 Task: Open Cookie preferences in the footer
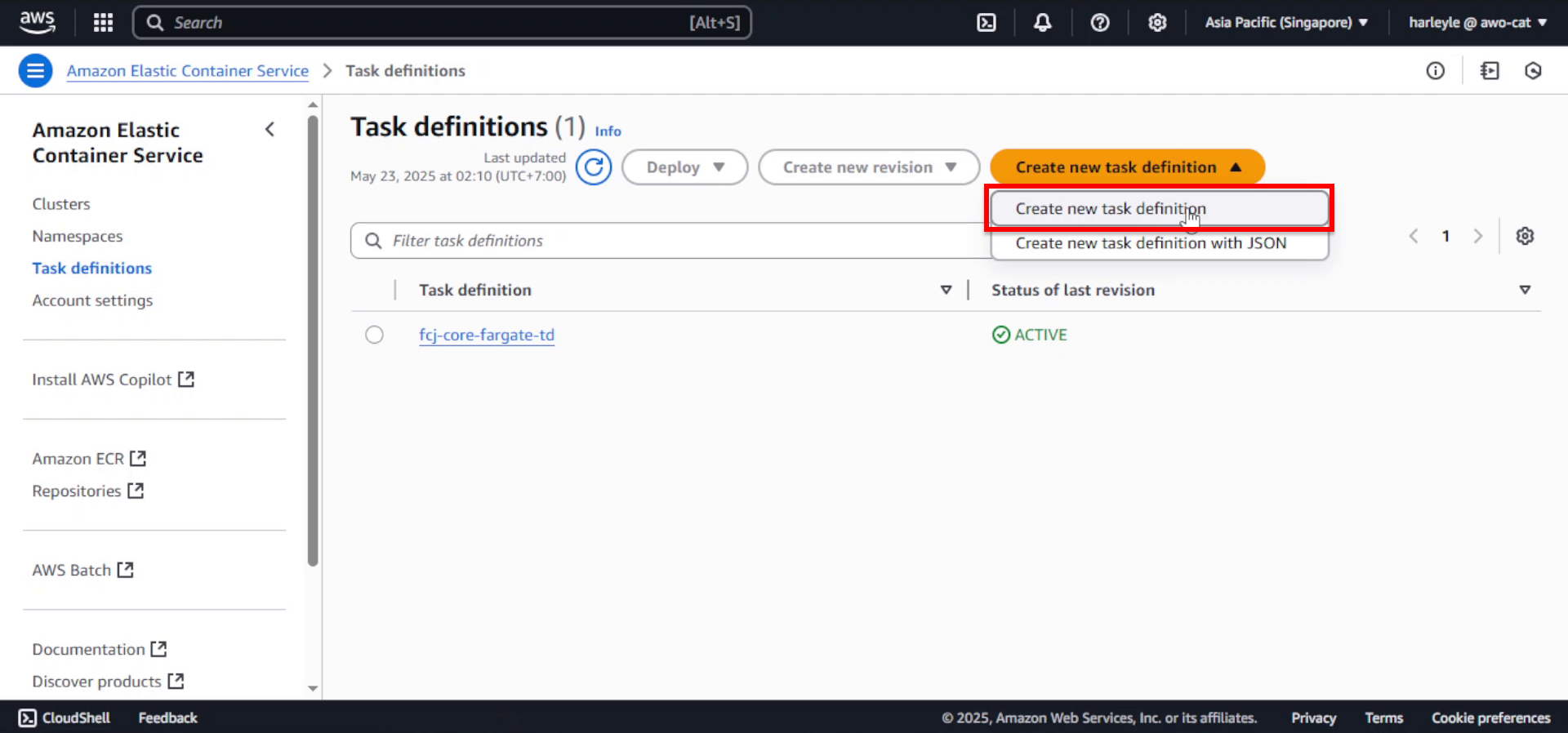coord(1490,717)
